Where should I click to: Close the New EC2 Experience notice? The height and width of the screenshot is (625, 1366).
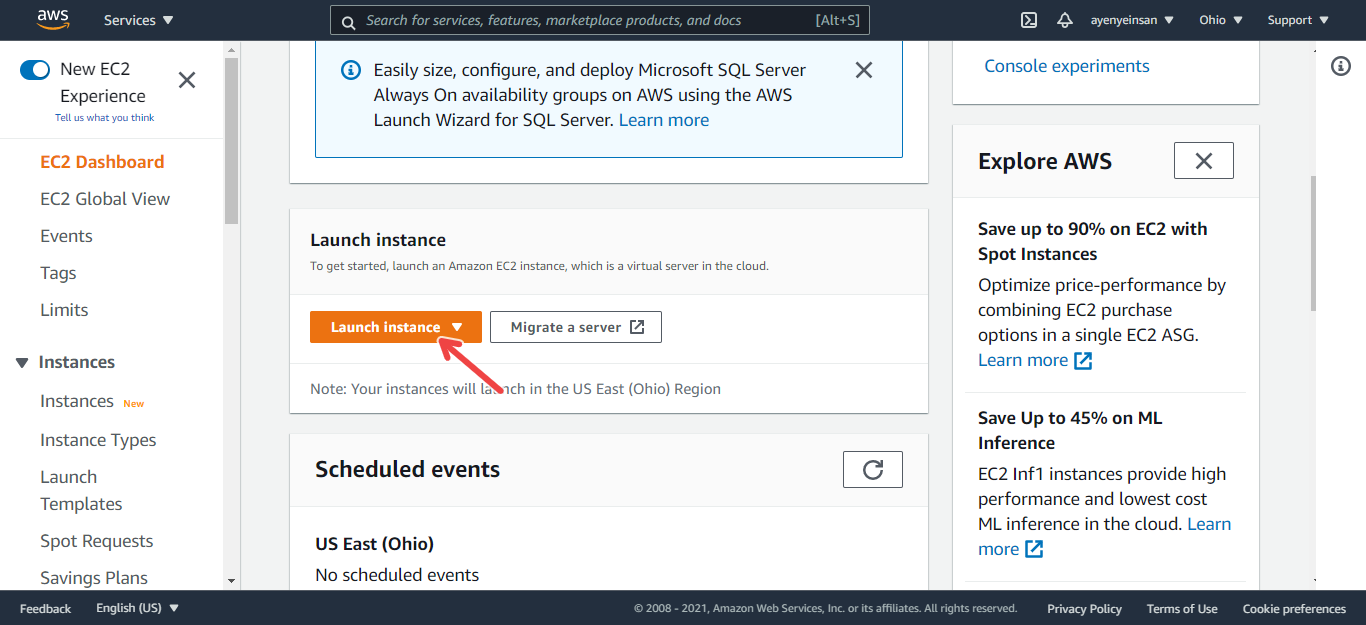tap(187, 80)
